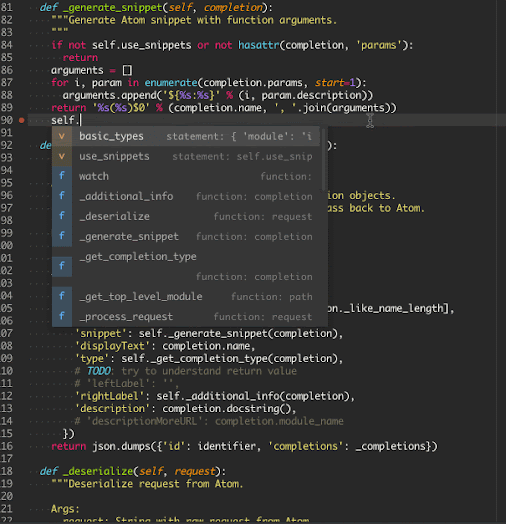Screen dimensions: 506x524
Task: Click the function icon next to _generate_snippet
Action: [x=62, y=237]
